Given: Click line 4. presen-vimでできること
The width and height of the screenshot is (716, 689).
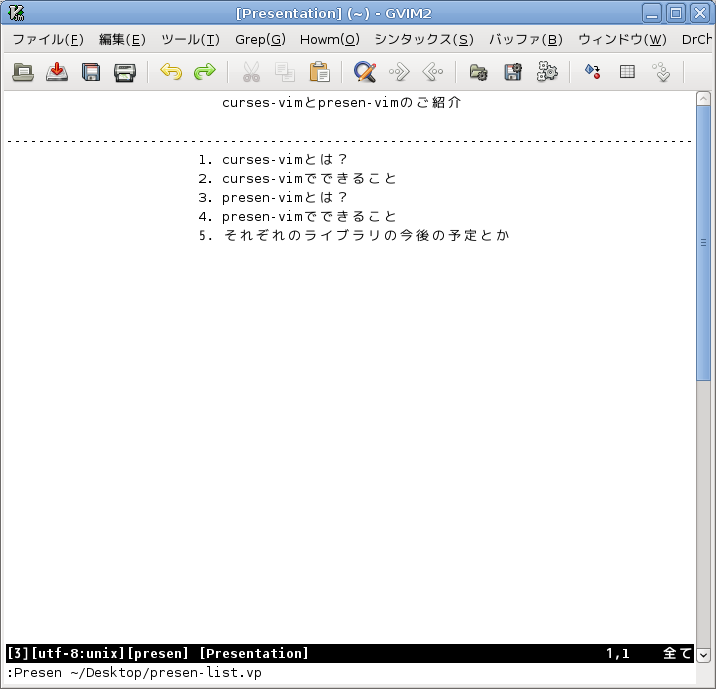Looking at the screenshot, I should click(298, 216).
